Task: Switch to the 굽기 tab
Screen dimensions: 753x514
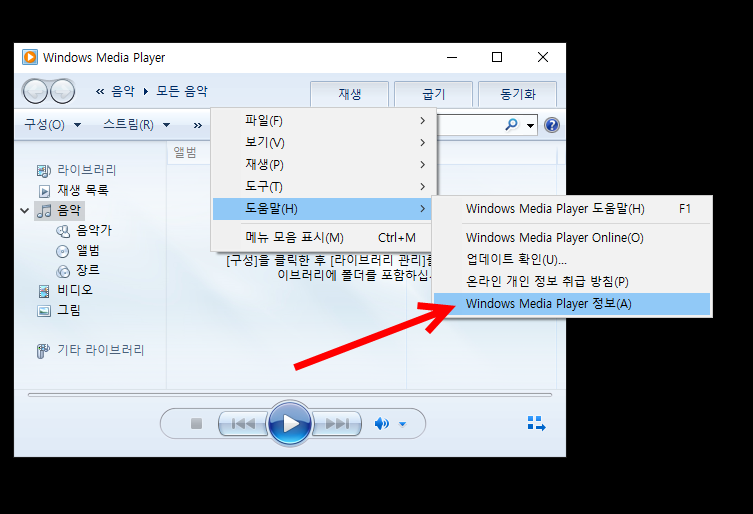Action: pyautogui.click(x=434, y=94)
